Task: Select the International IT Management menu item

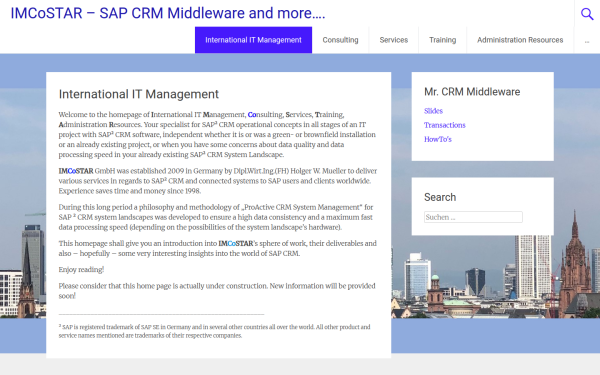Action: coord(253,40)
